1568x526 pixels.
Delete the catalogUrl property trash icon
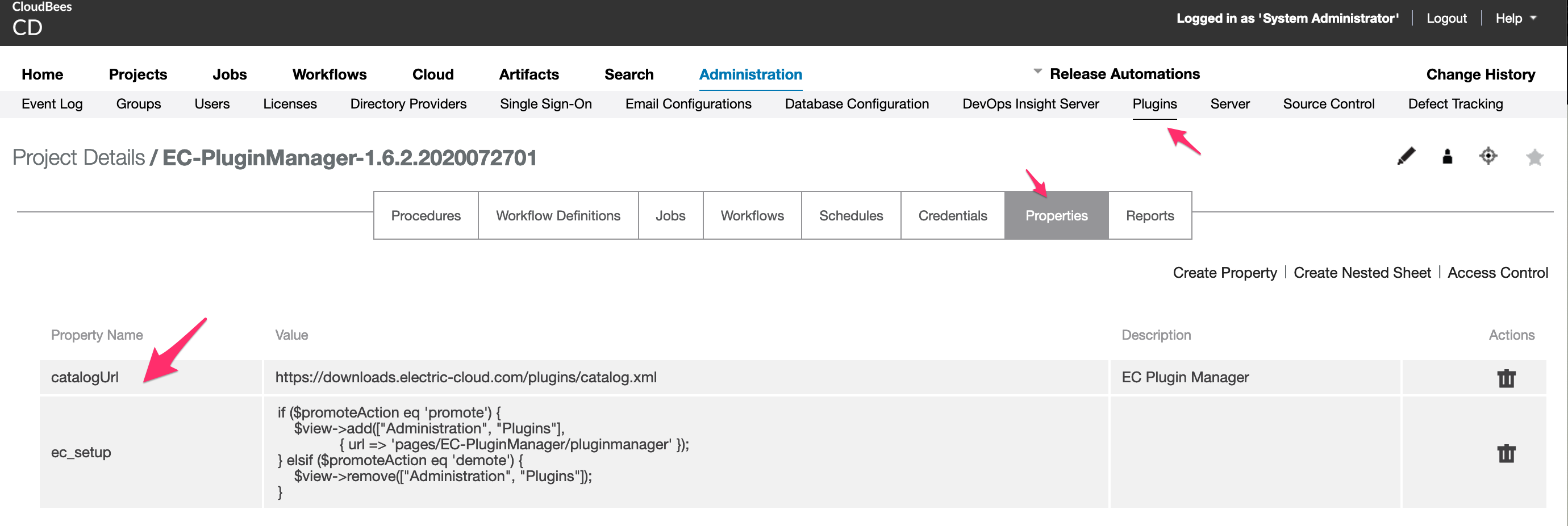[1506, 378]
